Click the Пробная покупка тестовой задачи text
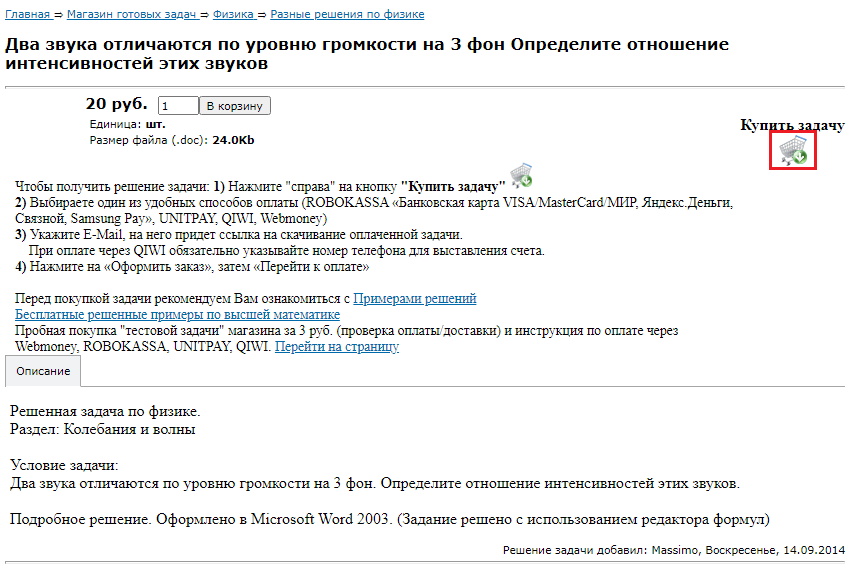The width and height of the screenshot is (858, 570). (346, 339)
